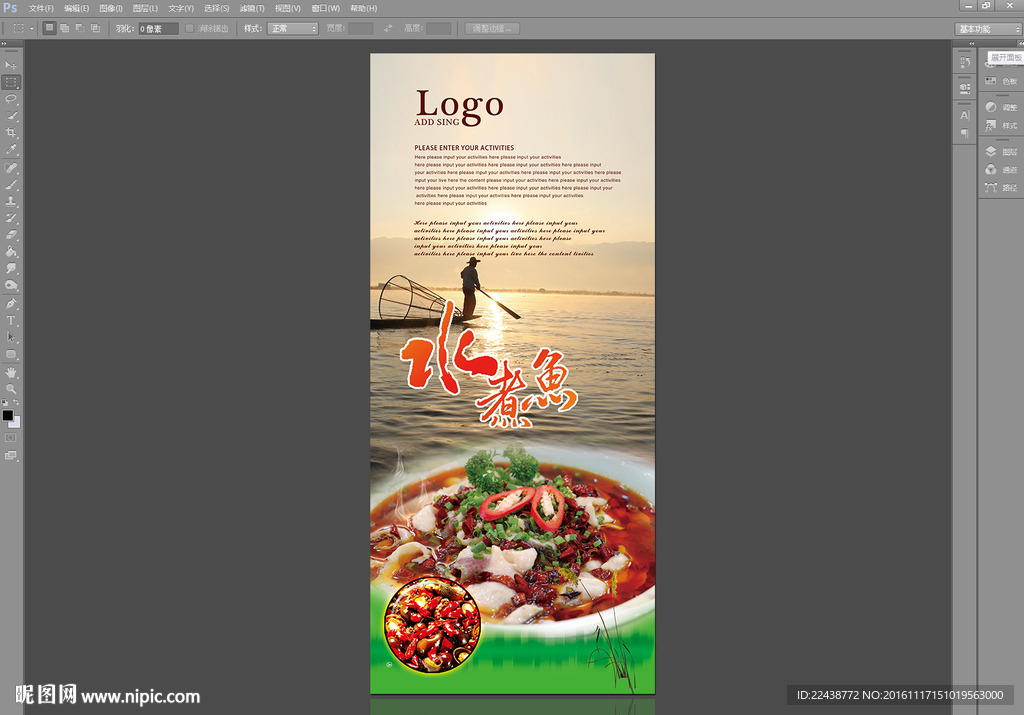Pick the Eyedropper tool
This screenshot has height=715, width=1024.
point(12,150)
